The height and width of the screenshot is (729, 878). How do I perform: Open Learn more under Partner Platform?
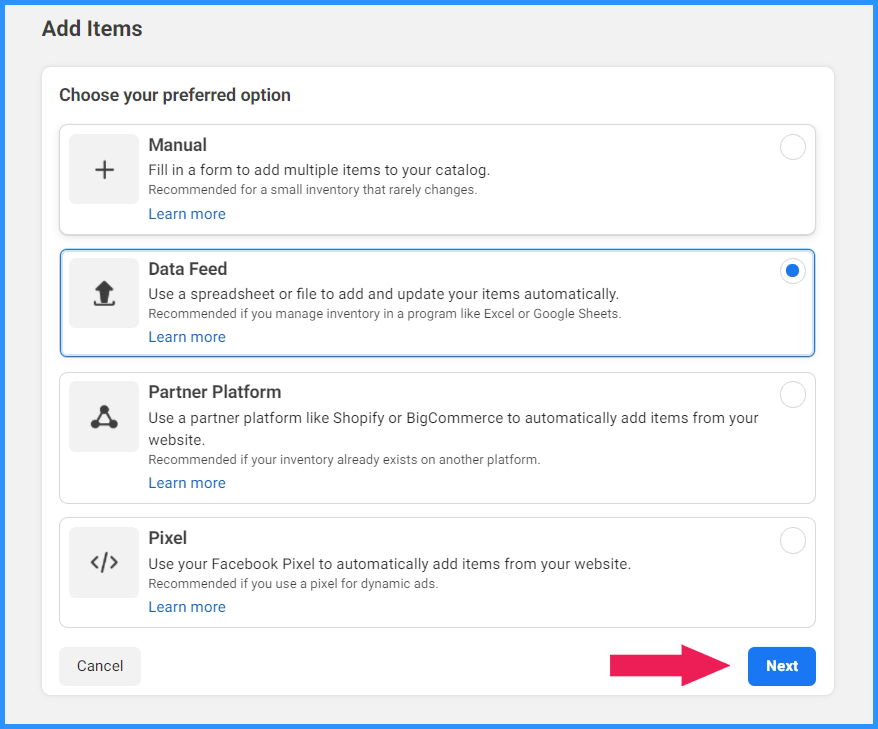pyautogui.click(x=187, y=483)
